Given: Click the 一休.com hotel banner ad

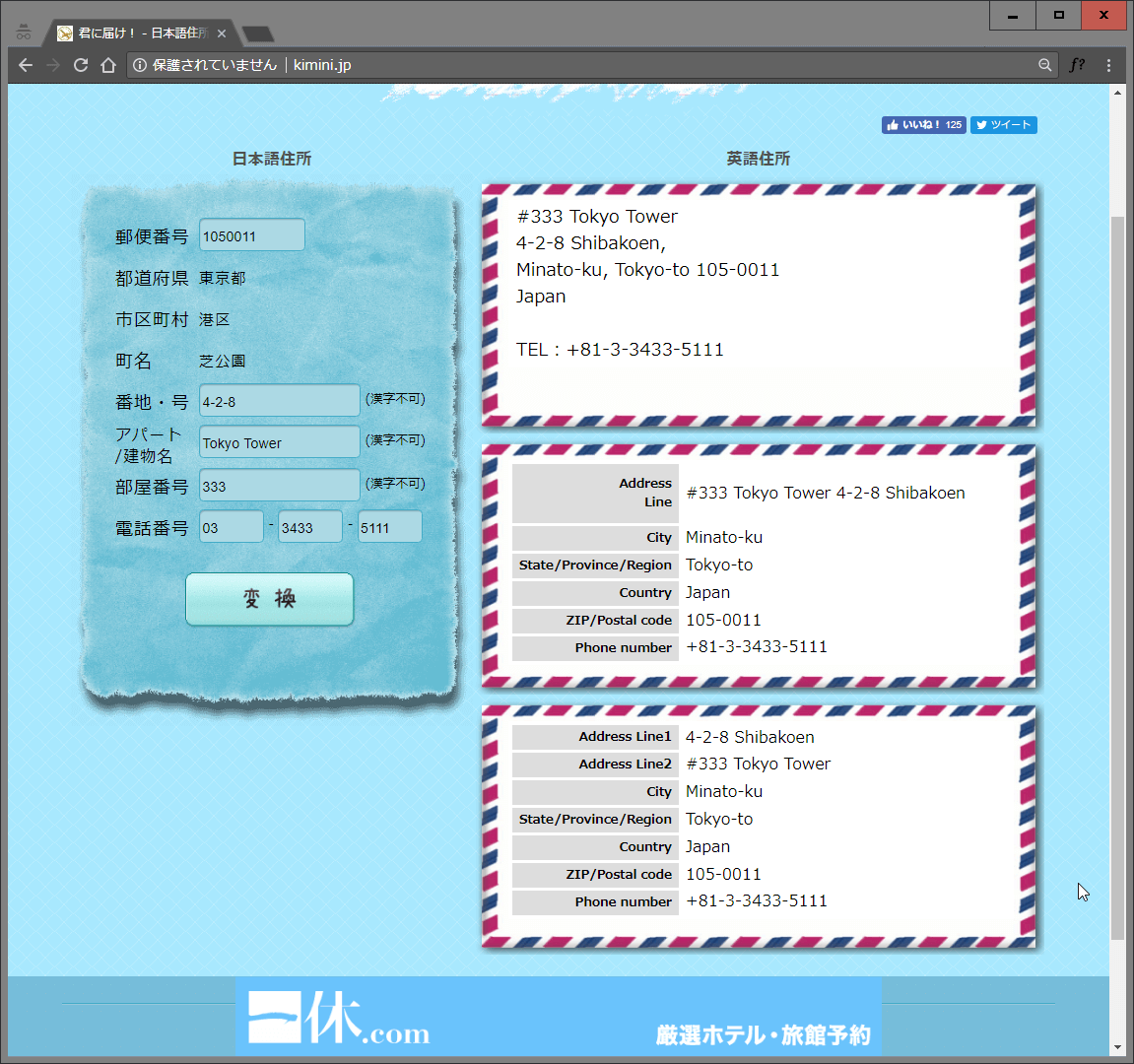Looking at the screenshot, I should (x=559, y=1017).
